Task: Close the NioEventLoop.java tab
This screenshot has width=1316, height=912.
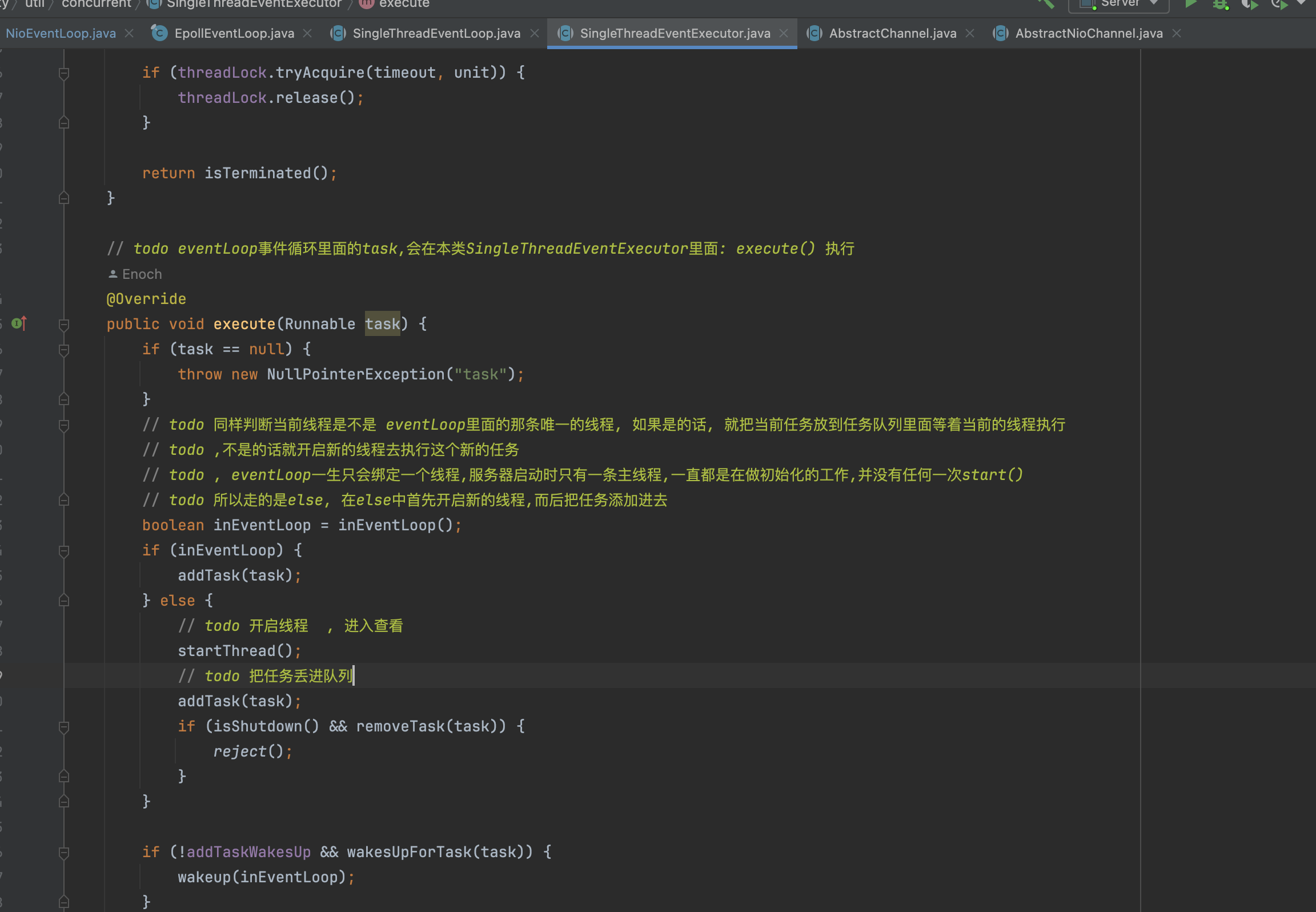Action: pyautogui.click(x=129, y=33)
